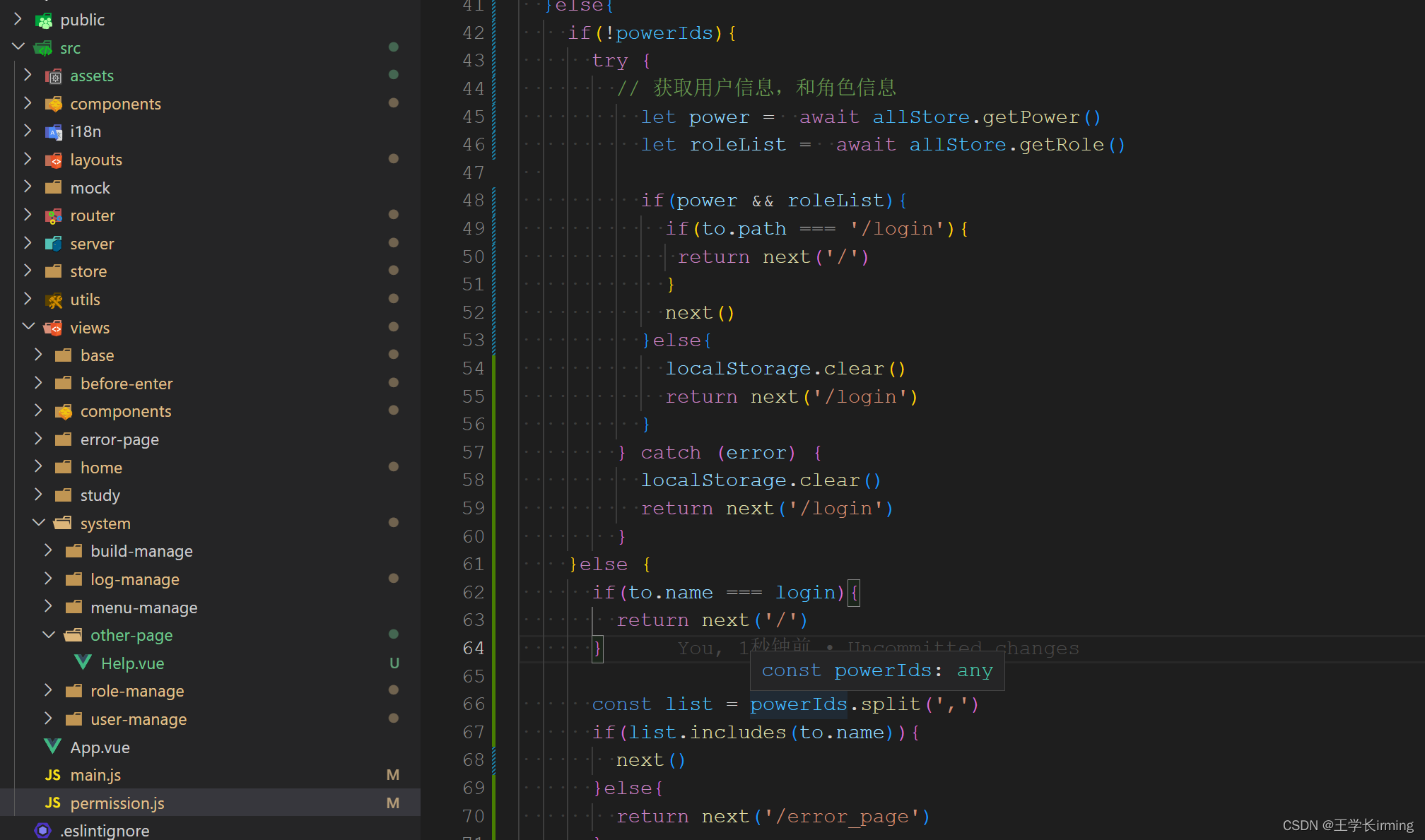This screenshot has height=840, width=1425.
Task: Click the U status badge on Help.vue
Action: click(x=394, y=663)
